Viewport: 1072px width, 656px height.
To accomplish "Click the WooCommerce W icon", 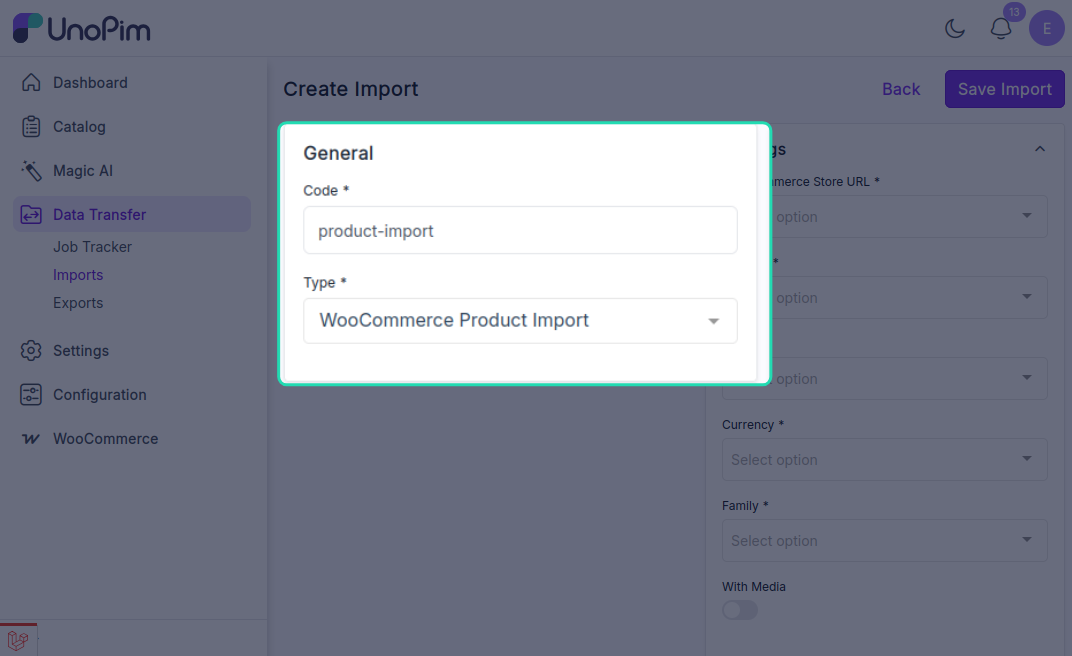I will point(31,439).
